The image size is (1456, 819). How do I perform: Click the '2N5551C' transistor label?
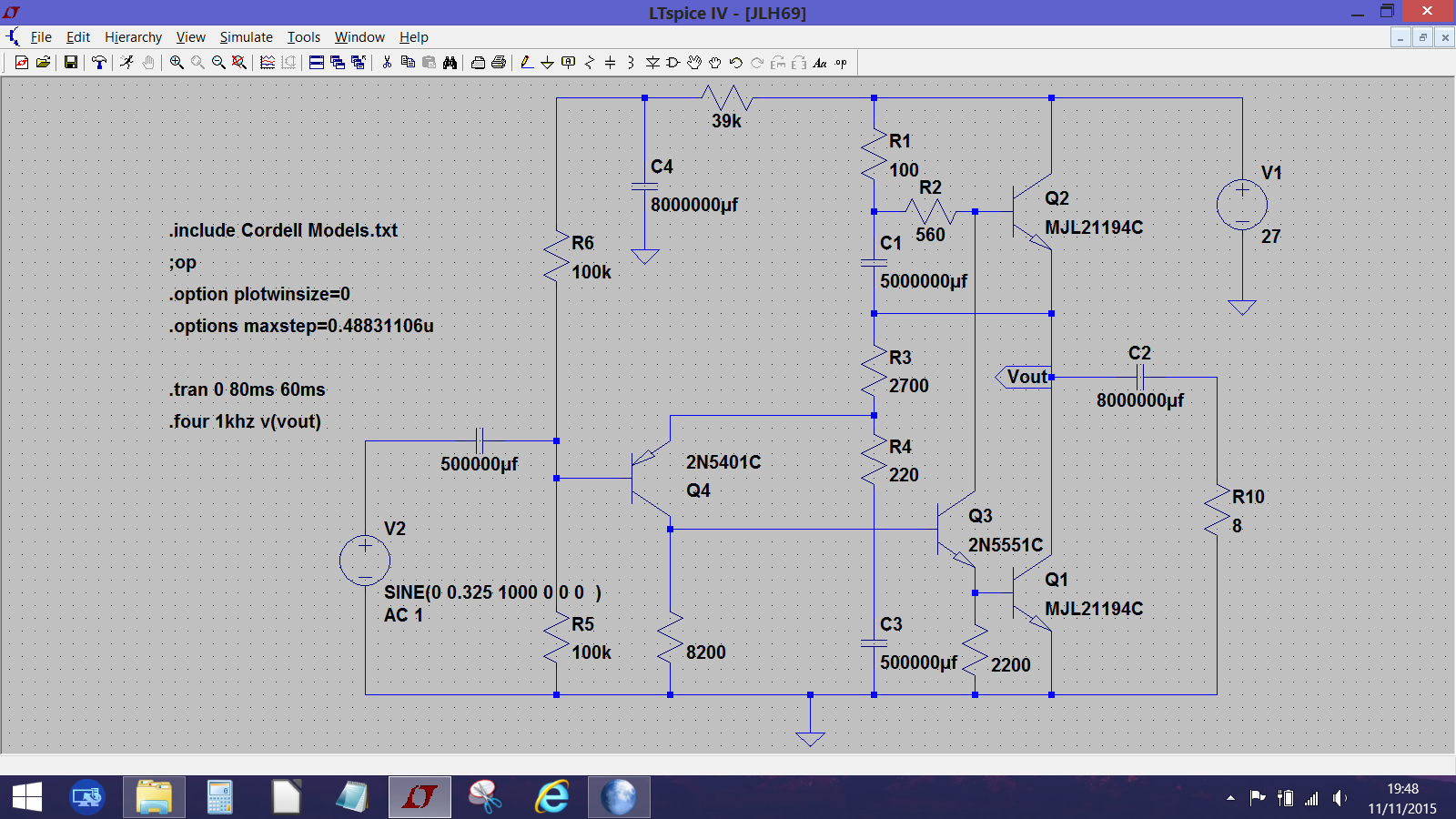pyautogui.click(x=1006, y=545)
